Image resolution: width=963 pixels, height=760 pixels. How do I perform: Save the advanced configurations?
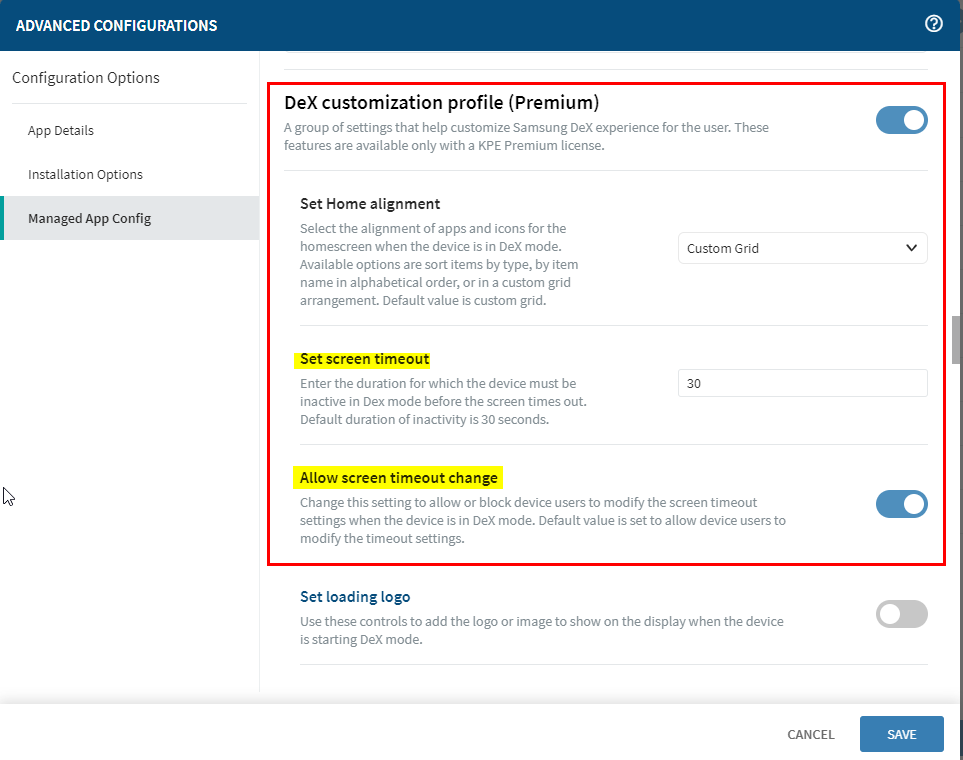pos(901,734)
